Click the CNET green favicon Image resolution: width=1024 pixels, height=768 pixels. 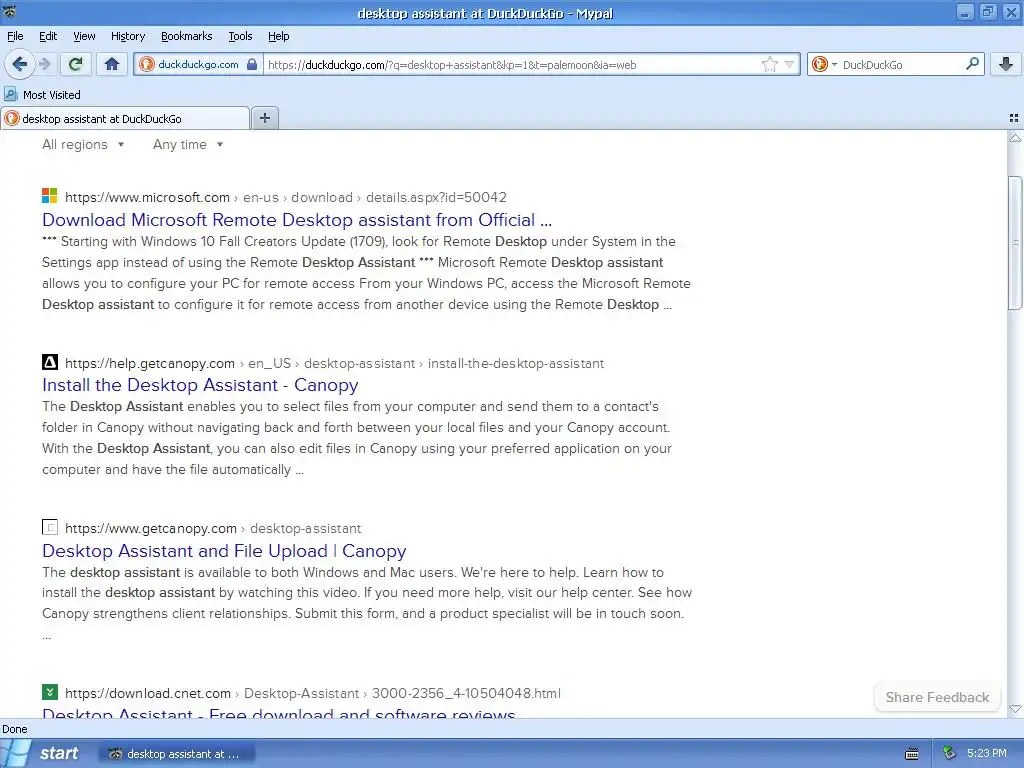pyautogui.click(x=50, y=692)
